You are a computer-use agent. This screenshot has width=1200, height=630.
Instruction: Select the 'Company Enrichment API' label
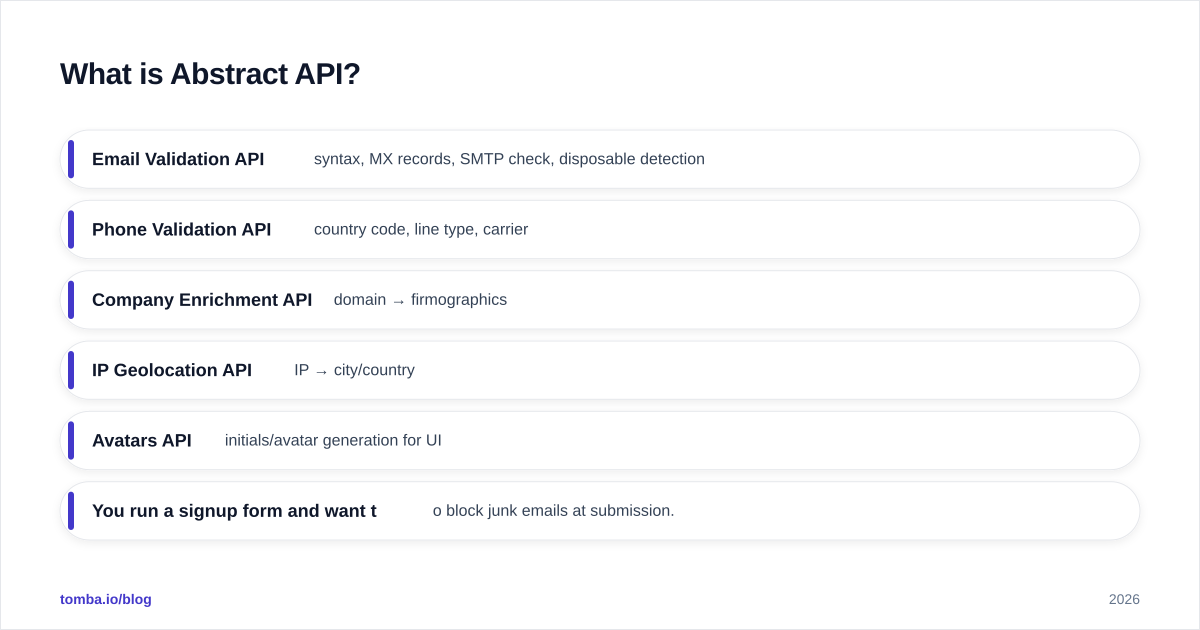click(x=202, y=300)
